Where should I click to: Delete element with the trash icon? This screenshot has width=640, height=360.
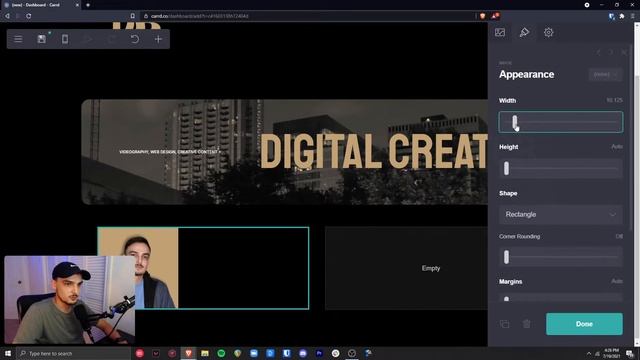527,324
